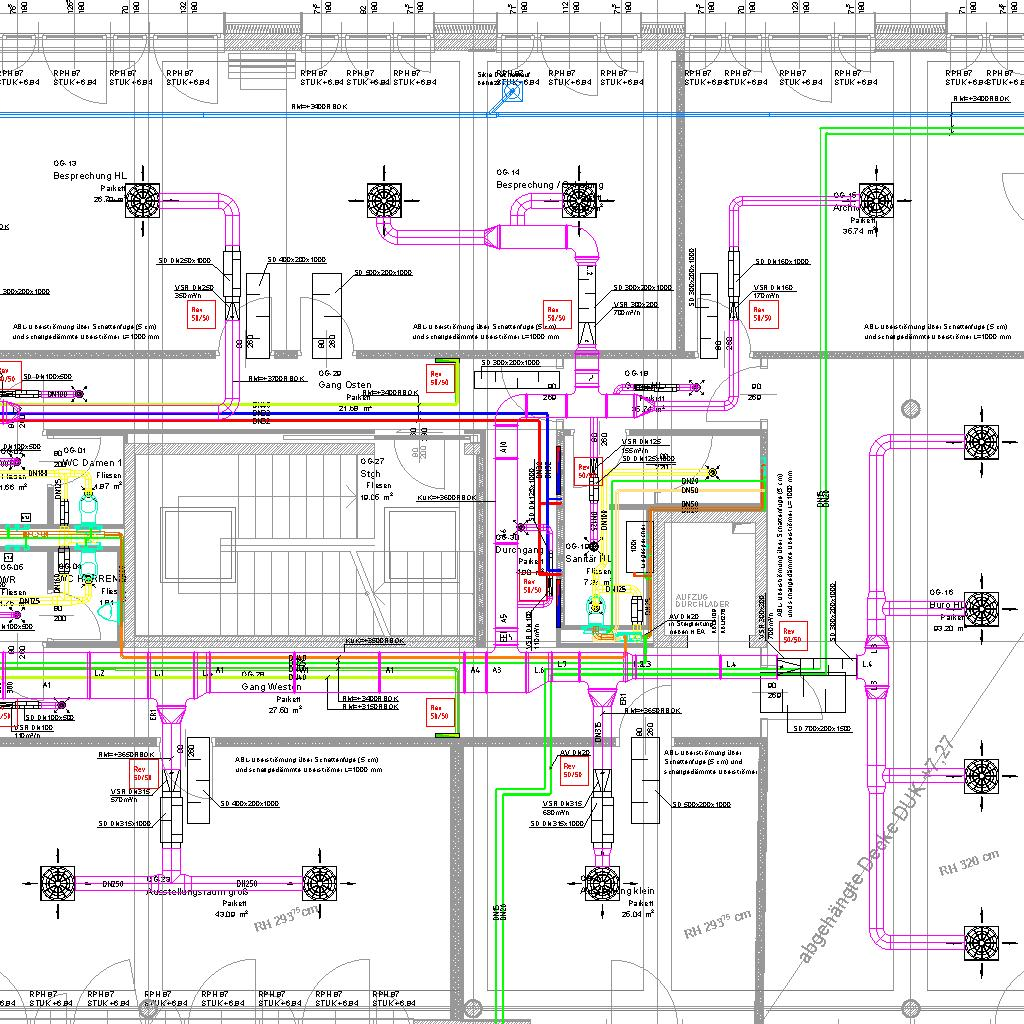The height and width of the screenshot is (1024, 1024).
Task: Select the Gang Osten room label
Action: 344,385
